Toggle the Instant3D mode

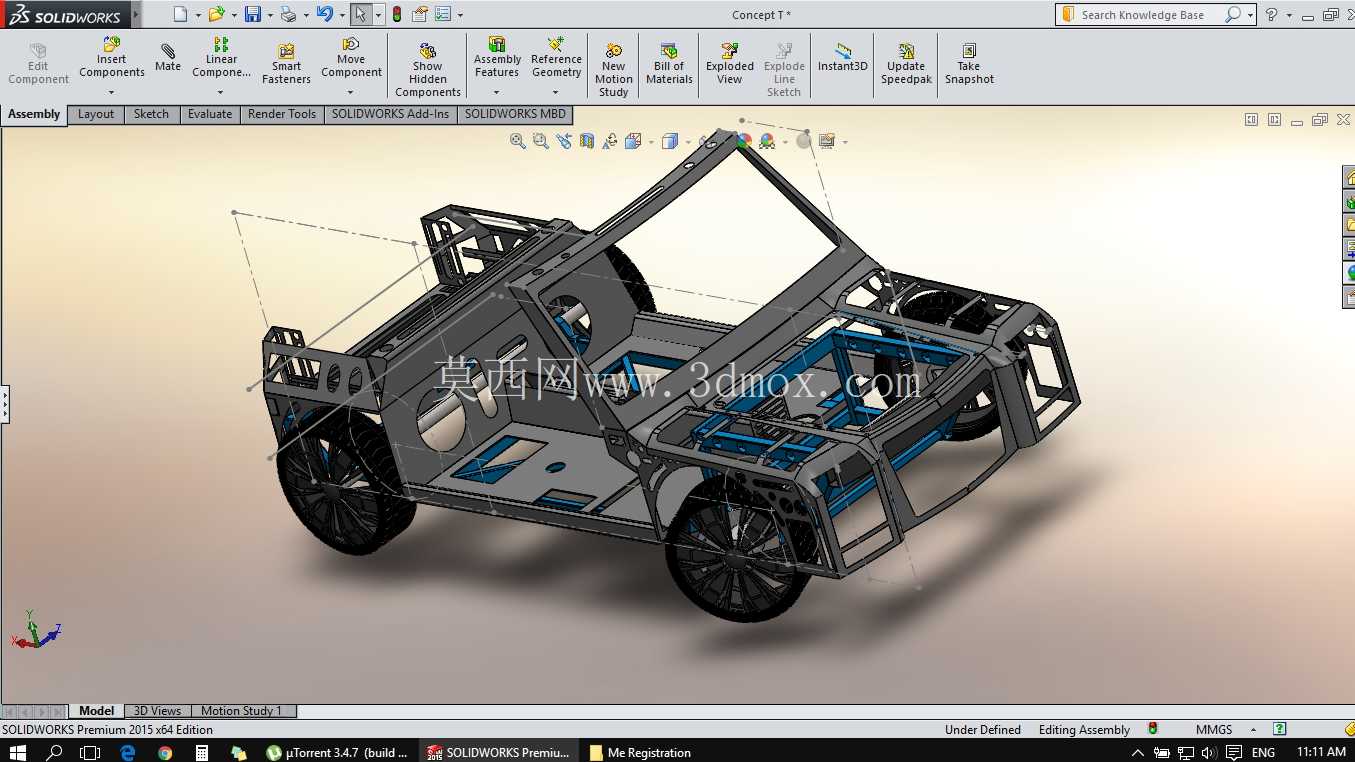coord(843,58)
